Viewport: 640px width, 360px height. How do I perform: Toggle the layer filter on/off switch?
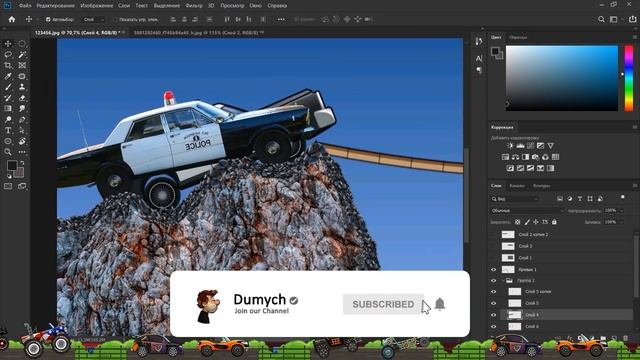pyautogui.click(x=622, y=198)
